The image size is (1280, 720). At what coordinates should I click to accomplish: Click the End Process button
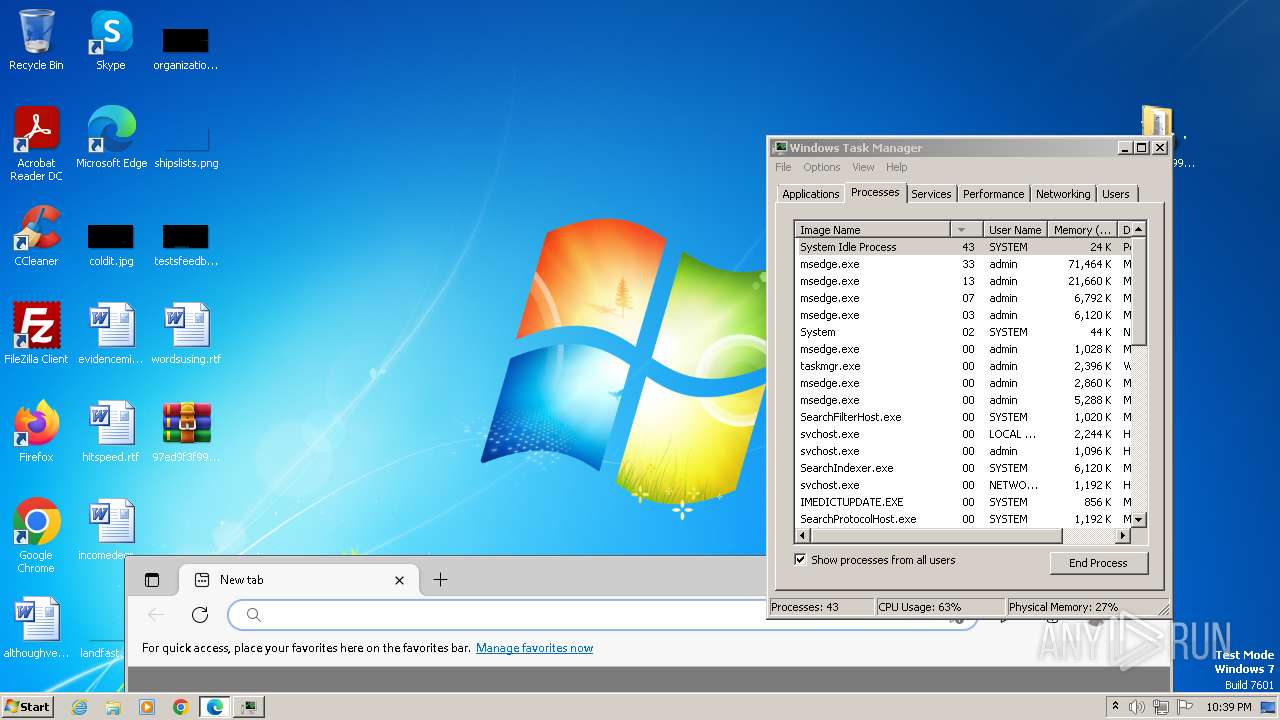click(x=1098, y=563)
